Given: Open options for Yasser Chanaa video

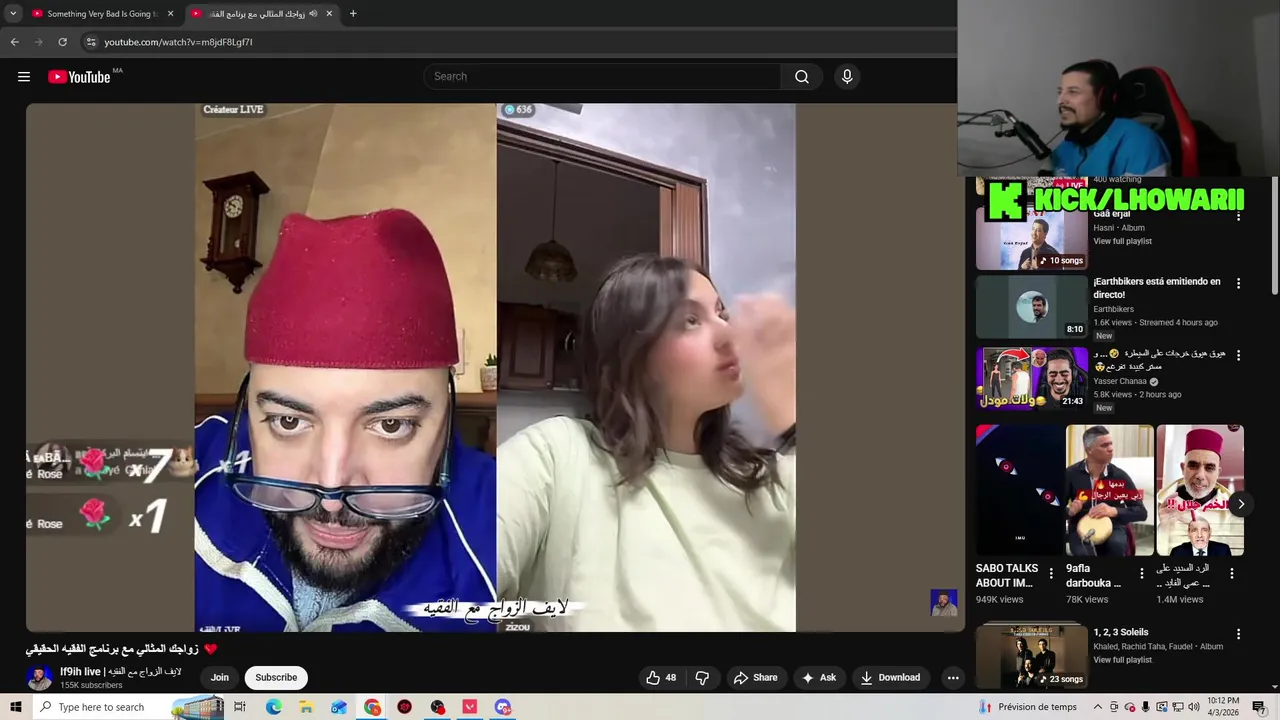Looking at the screenshot, I should pyautogui.click(x=1238, y=355).
